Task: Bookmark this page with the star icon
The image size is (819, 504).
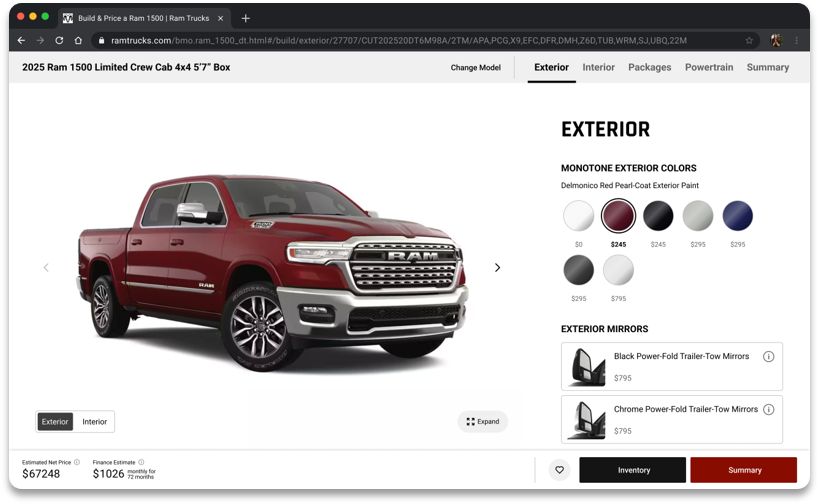Action: coord(749,40)
